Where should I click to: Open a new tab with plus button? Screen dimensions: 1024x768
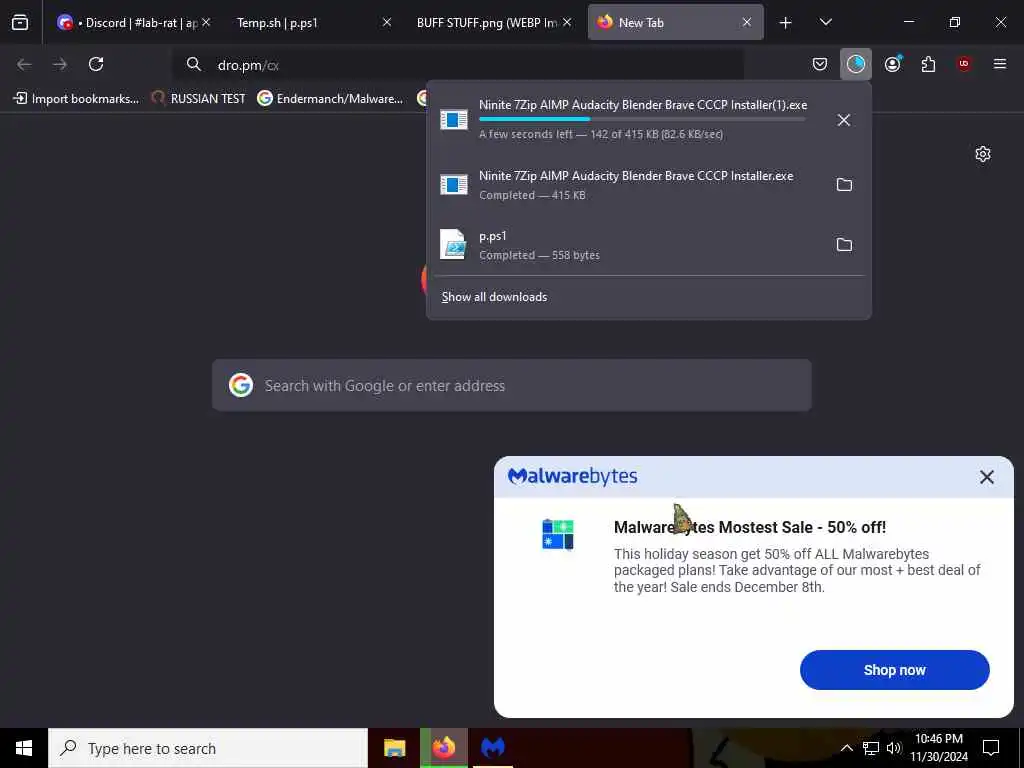pyautogui.click(x=786, y=23)
